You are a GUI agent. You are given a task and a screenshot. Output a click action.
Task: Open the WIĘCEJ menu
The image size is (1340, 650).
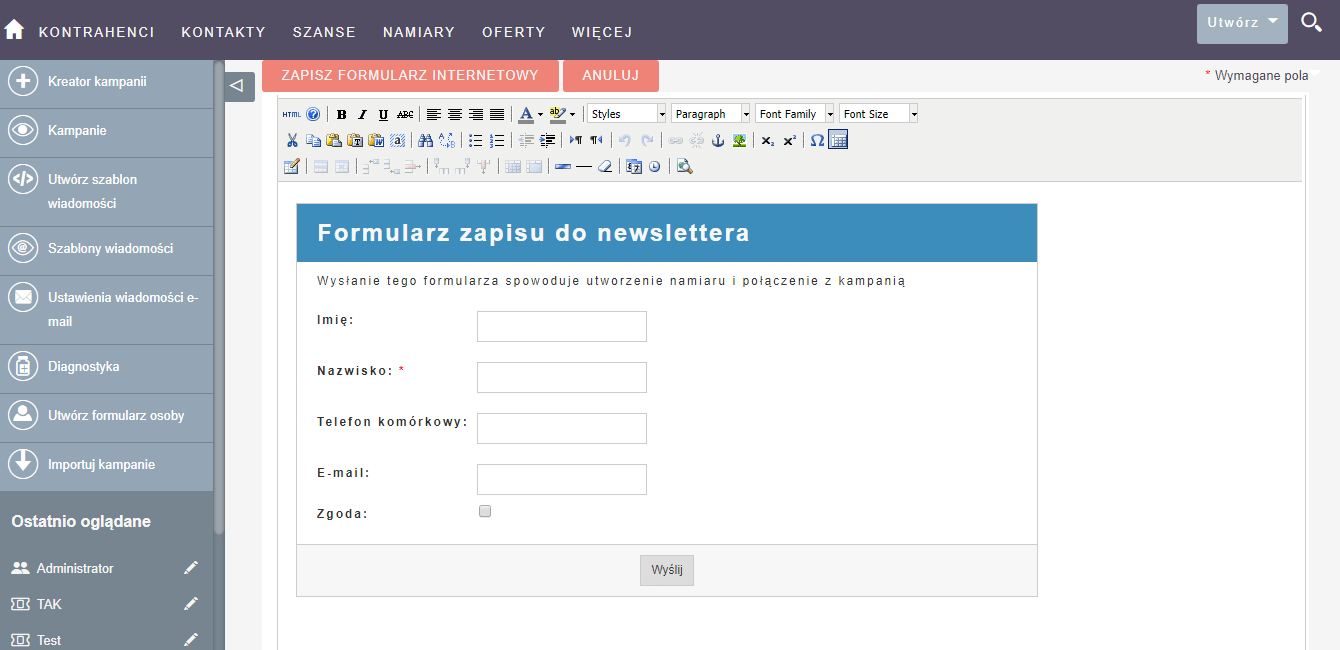(602, 32)
